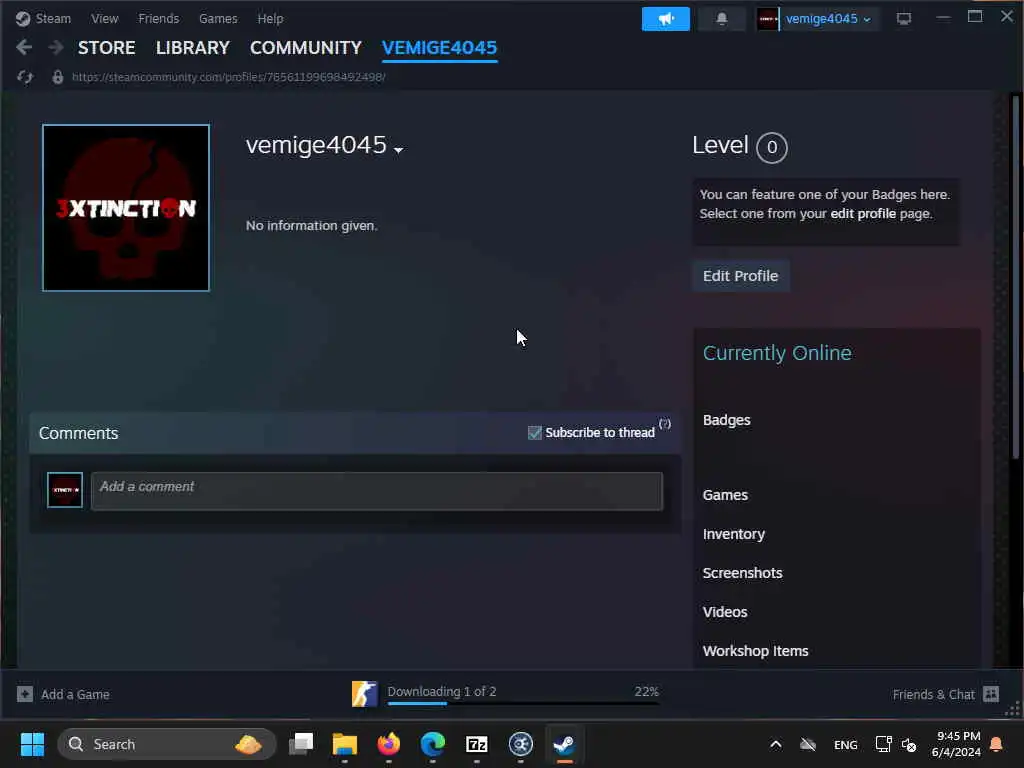The width and height of the screenshot is (1024, 768).
Task: Click the Counter-Strike download icon
Action: [x=364, y=694]
